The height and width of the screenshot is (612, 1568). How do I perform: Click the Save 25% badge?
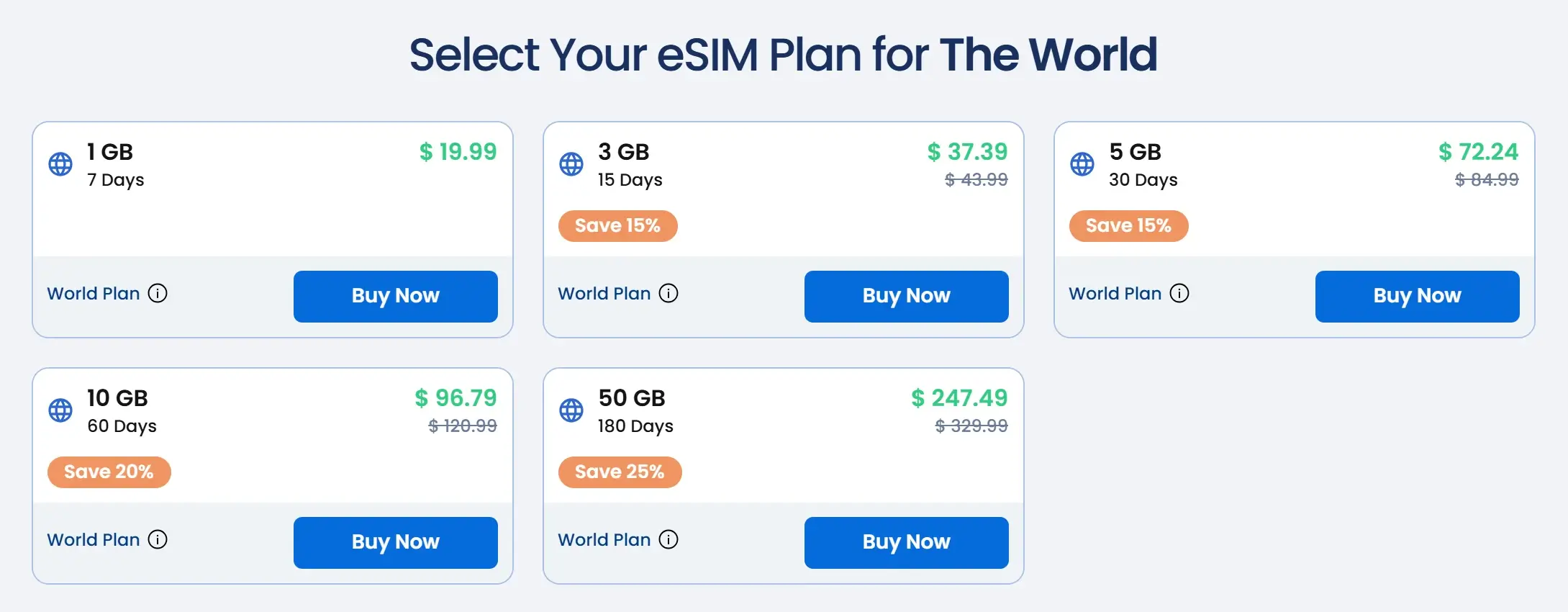(620, 472)
